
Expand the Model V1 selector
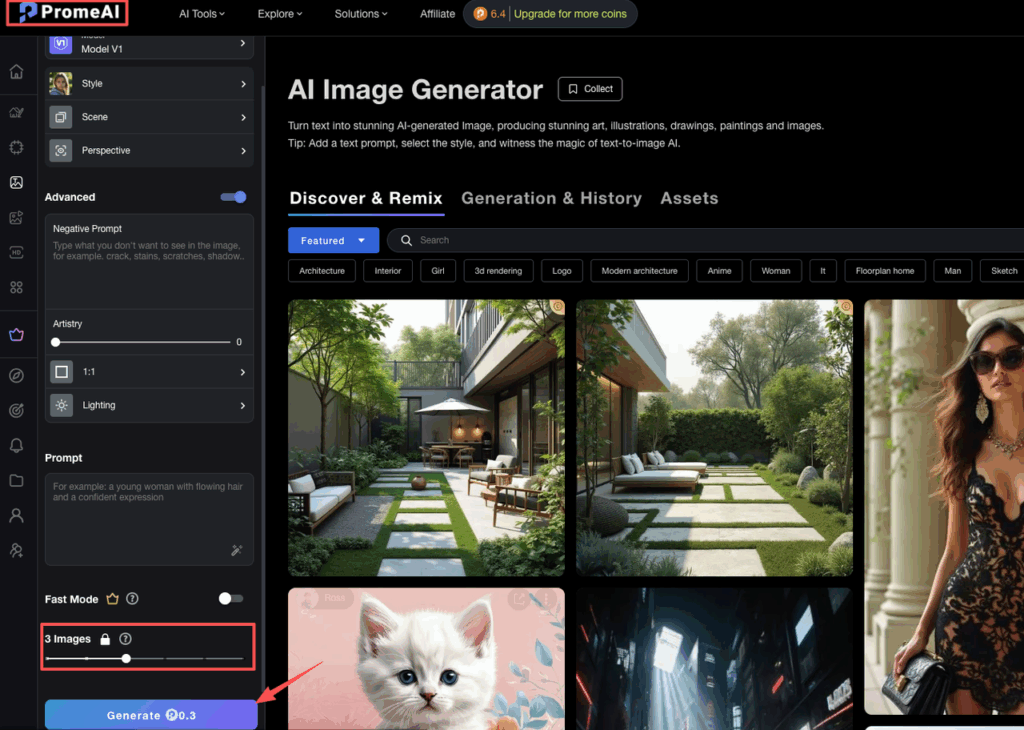click(149, 46)
